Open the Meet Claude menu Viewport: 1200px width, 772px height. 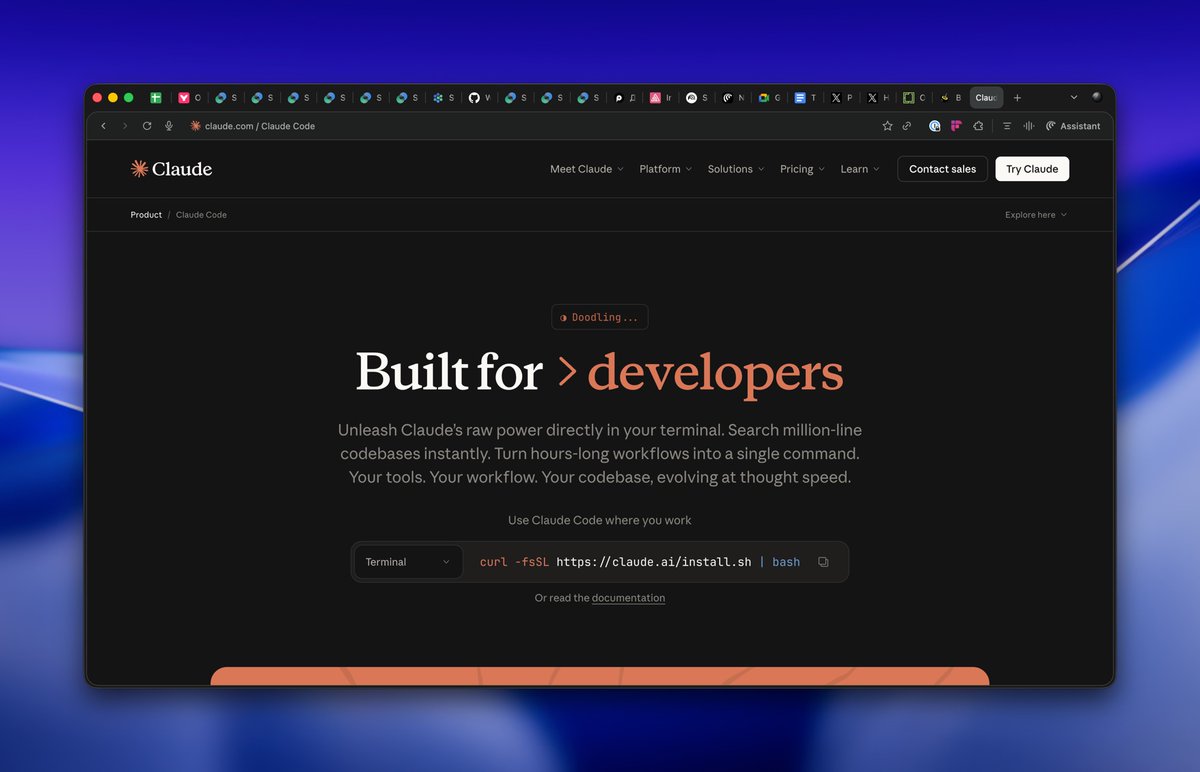[586, 169]
